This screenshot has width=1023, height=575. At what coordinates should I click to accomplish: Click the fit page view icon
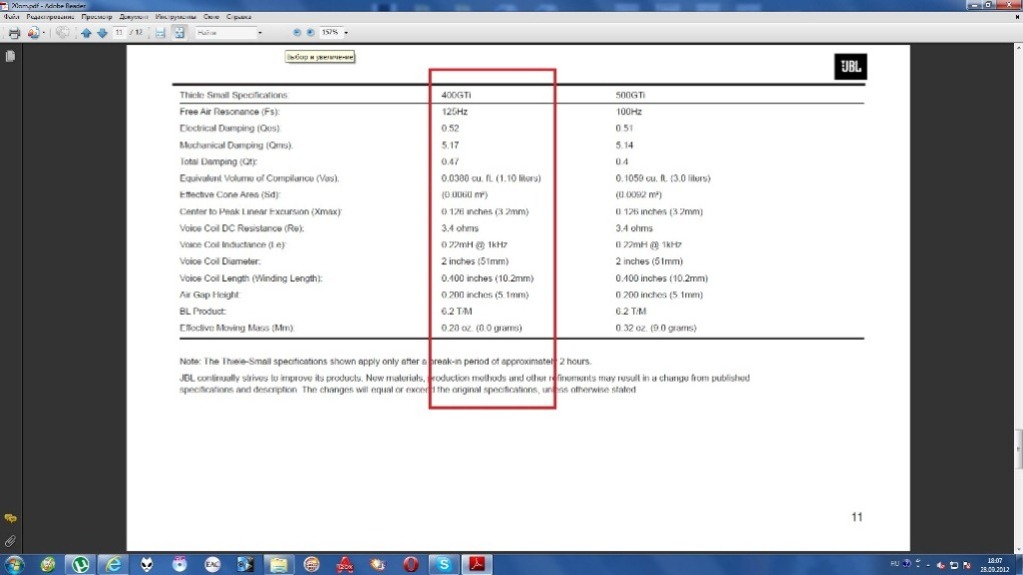click(179, 33)
